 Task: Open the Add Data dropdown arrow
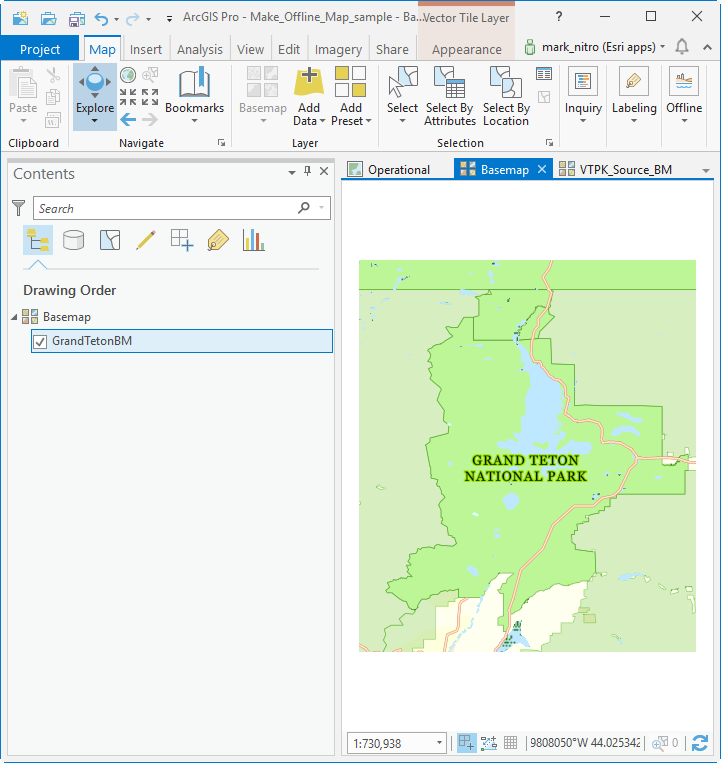point(322,121)
